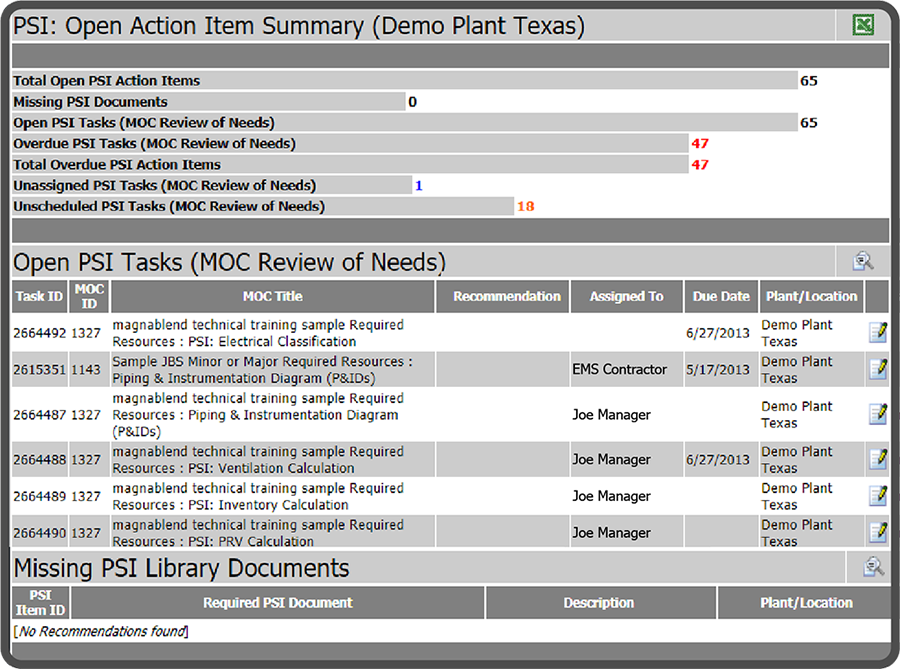Export the summary to Excel
Screen dimensions: 900x669
[x=862, y=24]
